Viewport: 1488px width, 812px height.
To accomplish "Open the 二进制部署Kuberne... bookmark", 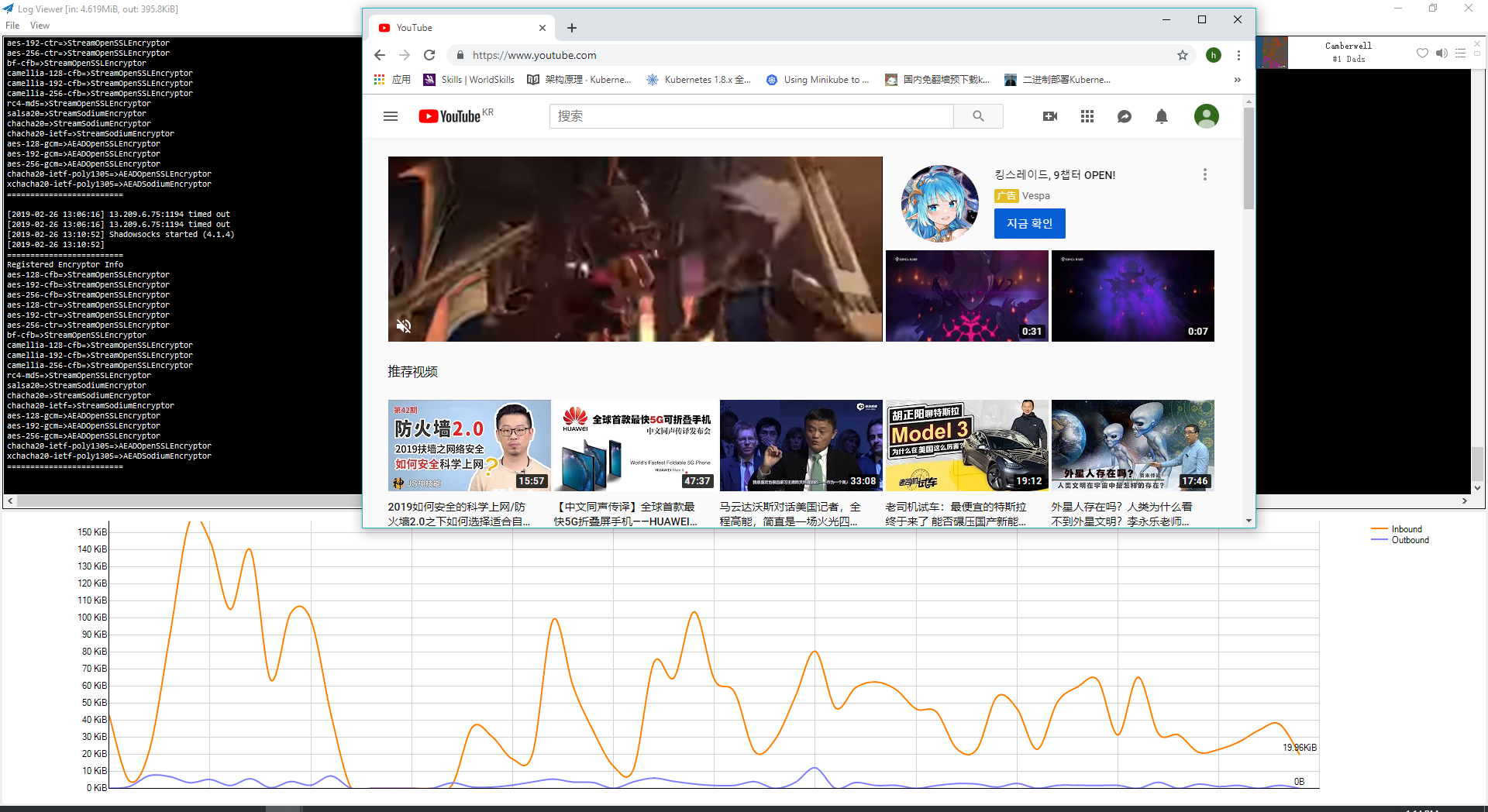I will (1058, 80).
